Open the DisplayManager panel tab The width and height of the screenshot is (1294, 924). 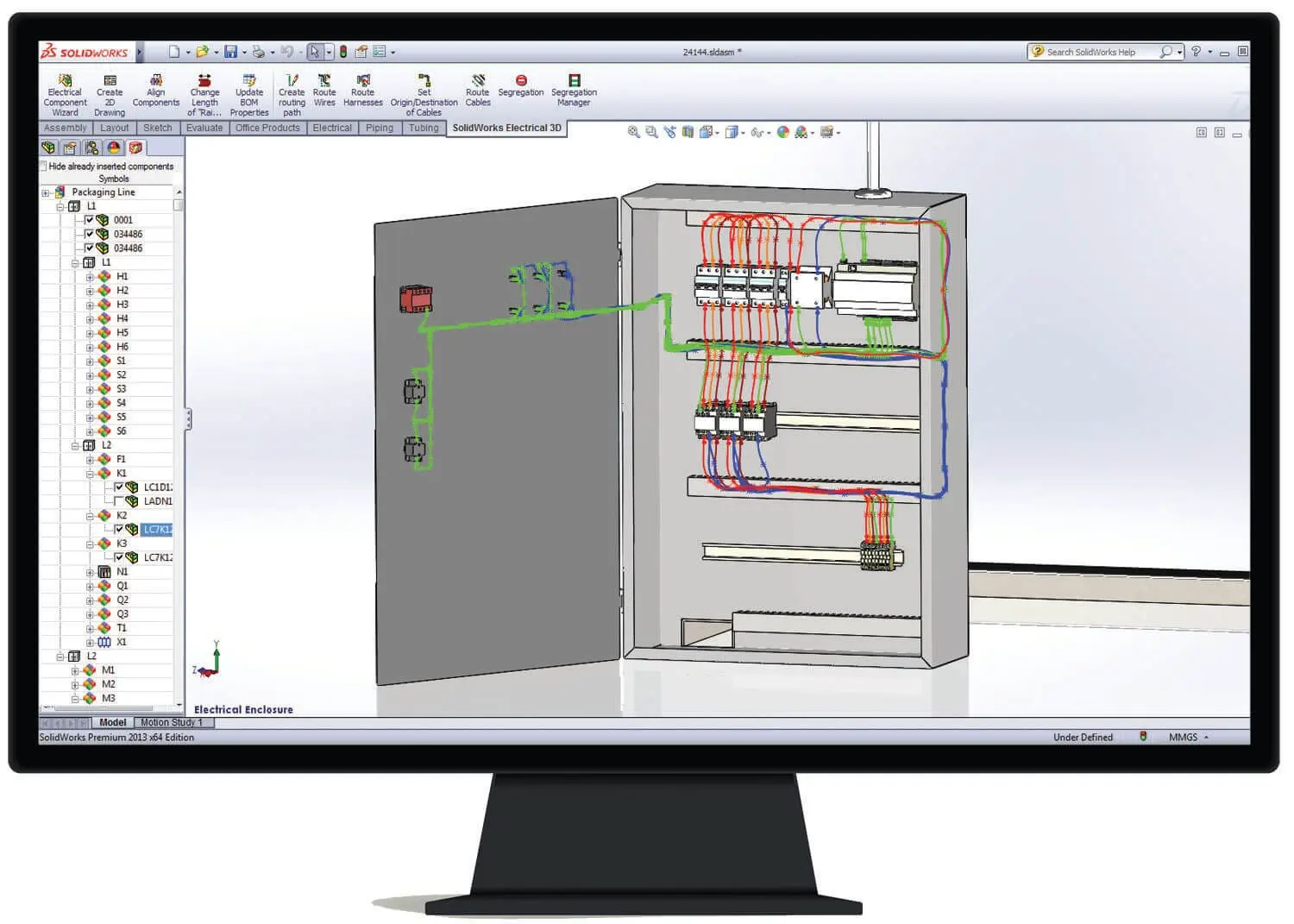pos(114,148)
